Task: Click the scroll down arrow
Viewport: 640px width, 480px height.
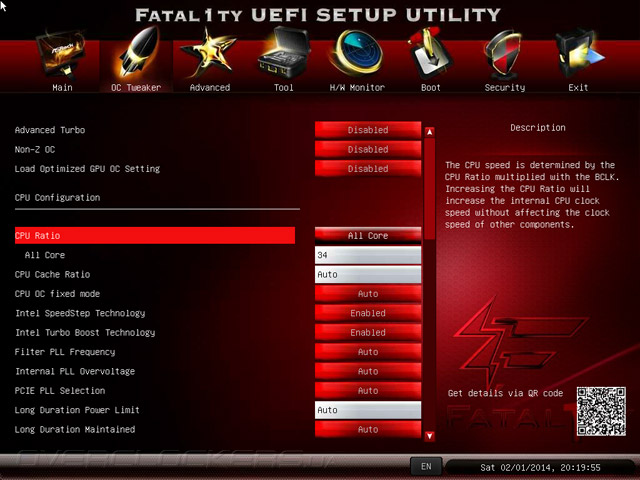Action: (429, 436)
